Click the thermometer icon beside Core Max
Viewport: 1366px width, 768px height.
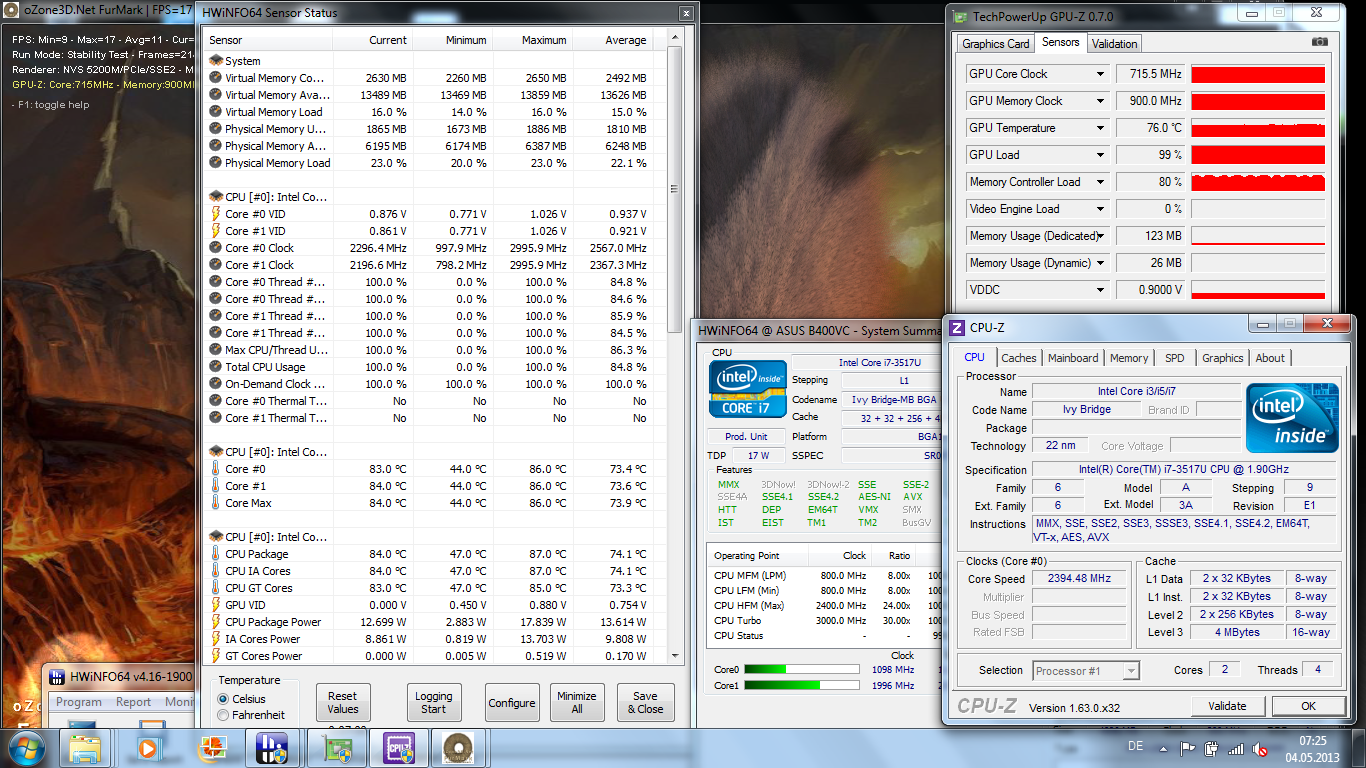click(x=215, y=503)
